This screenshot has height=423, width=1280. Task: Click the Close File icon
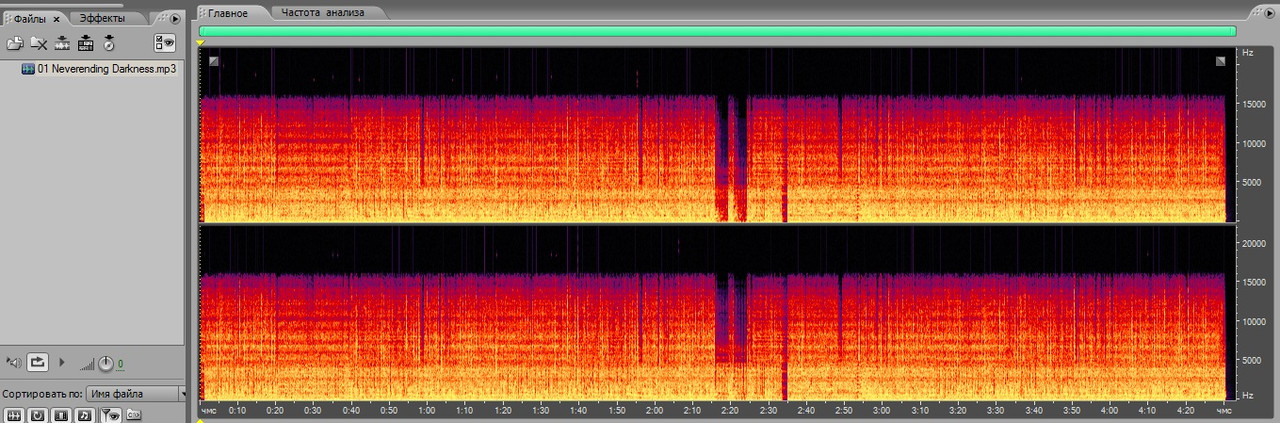[x=39, y=43]
